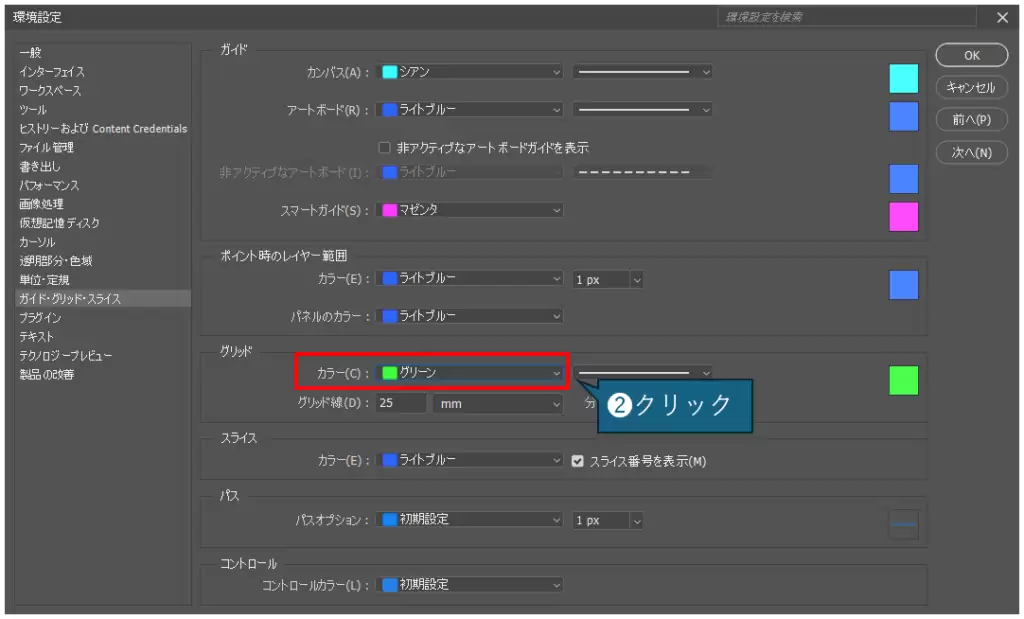Open the Grid カラー dropdown showing グリーン

pyautogui.click(x=471, y=373)
